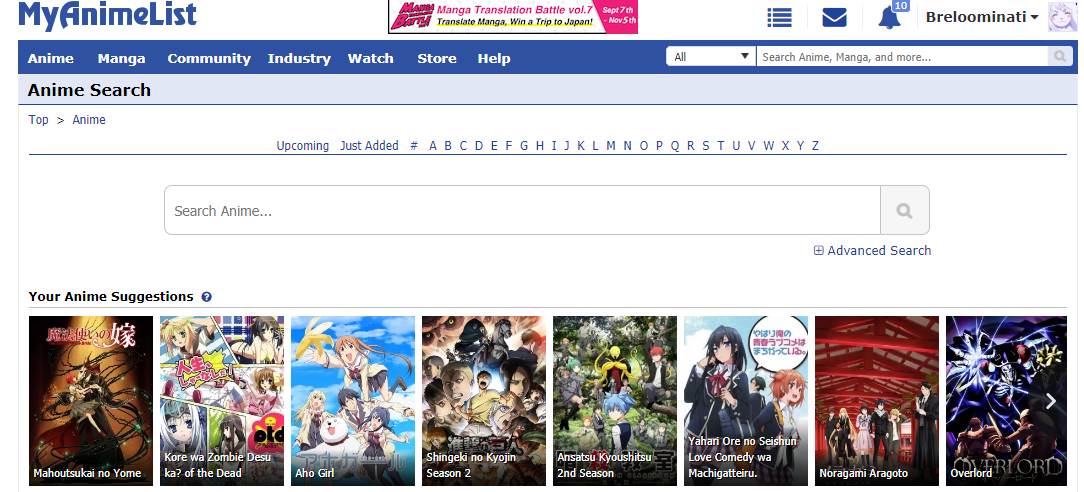
Task: Expand the Advanced Search options
Action: (872, 251)
